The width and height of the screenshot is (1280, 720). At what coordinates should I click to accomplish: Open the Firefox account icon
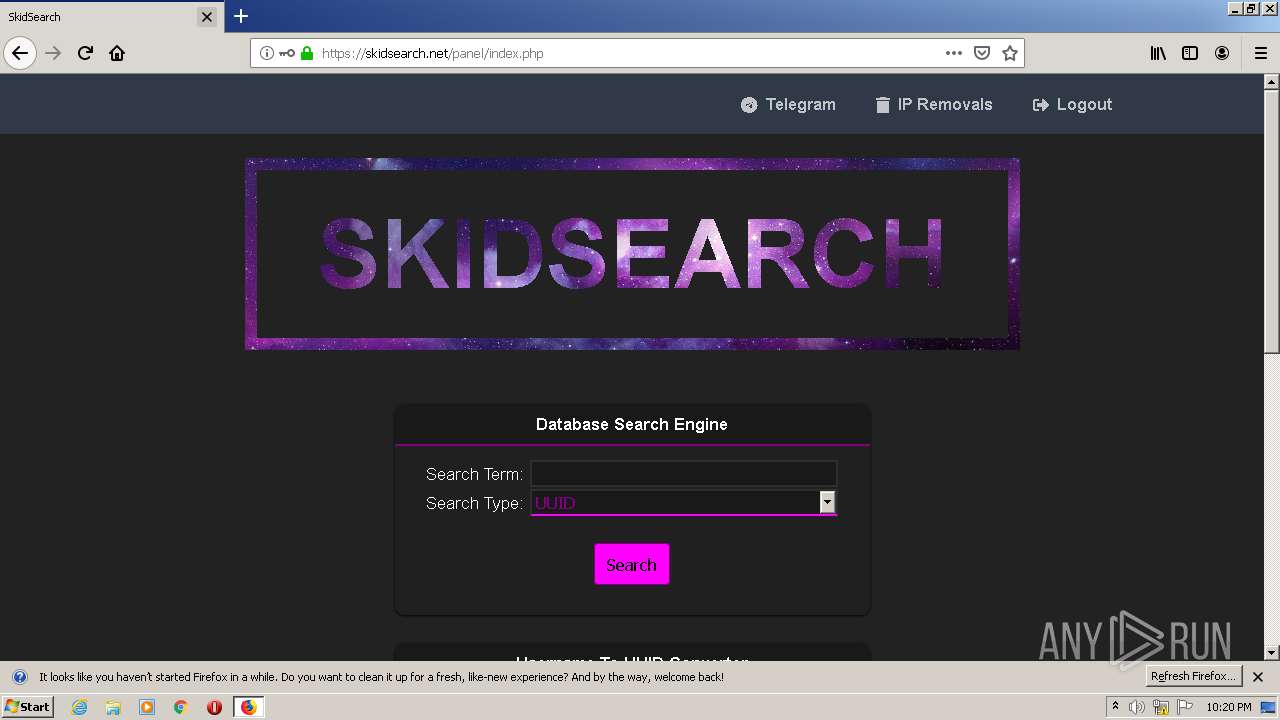click(x=1222, y=53)
